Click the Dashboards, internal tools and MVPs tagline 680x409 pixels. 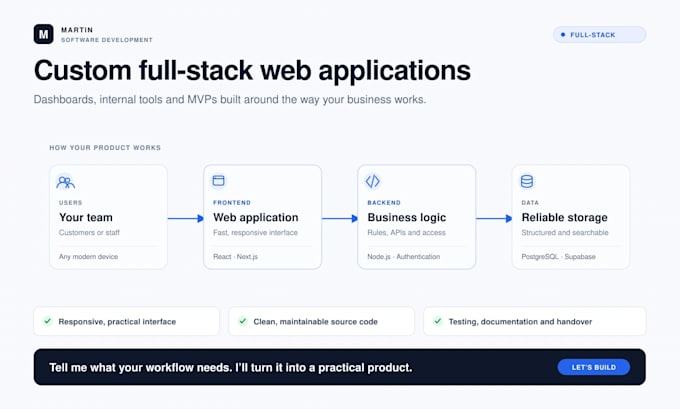tap(230, 99)
